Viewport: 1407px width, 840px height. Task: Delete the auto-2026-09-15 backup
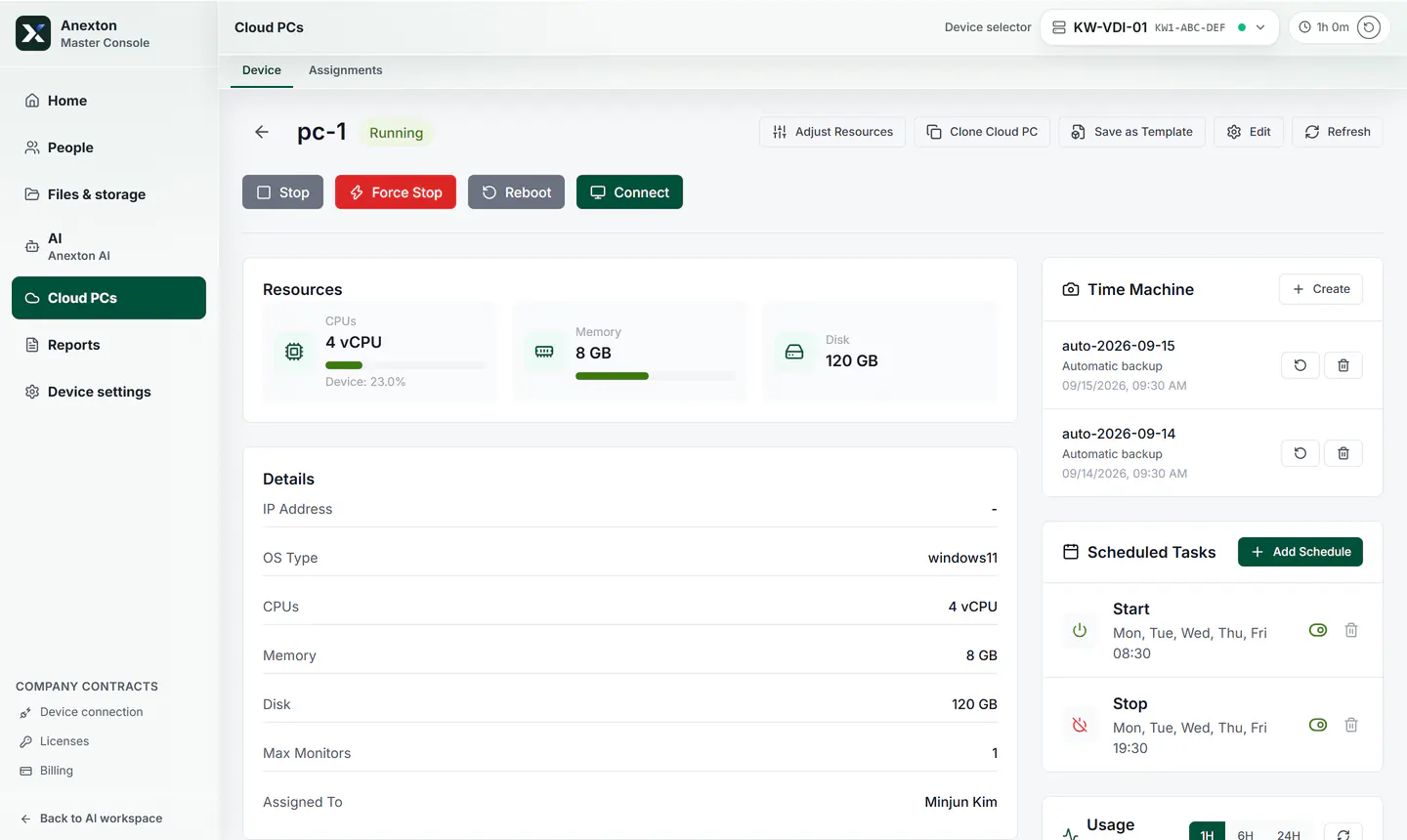point(1343,365)
